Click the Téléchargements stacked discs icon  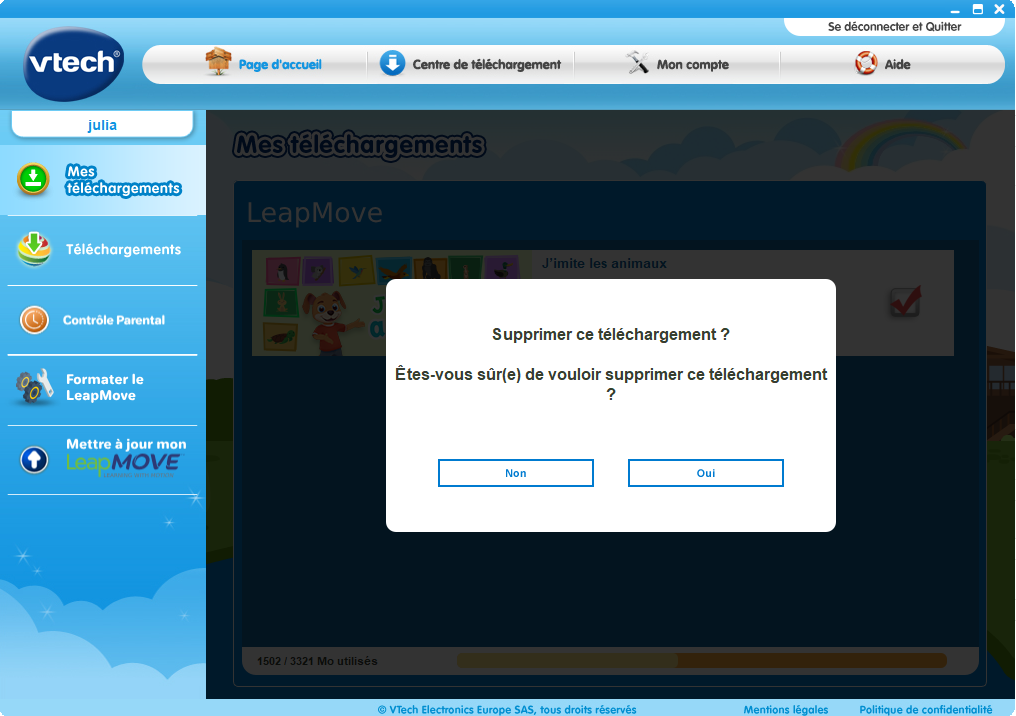(x=34, y=249)
